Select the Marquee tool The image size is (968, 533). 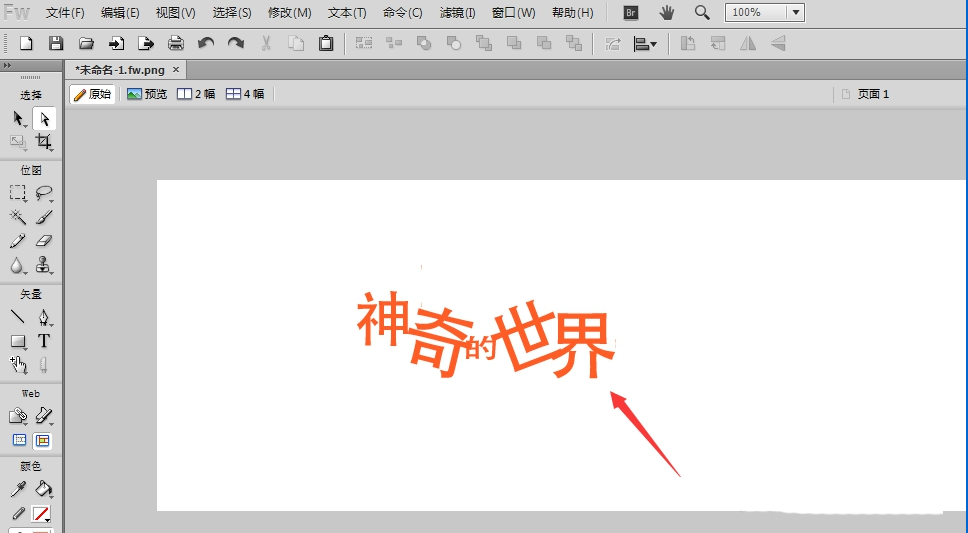[x=18, y=193]
